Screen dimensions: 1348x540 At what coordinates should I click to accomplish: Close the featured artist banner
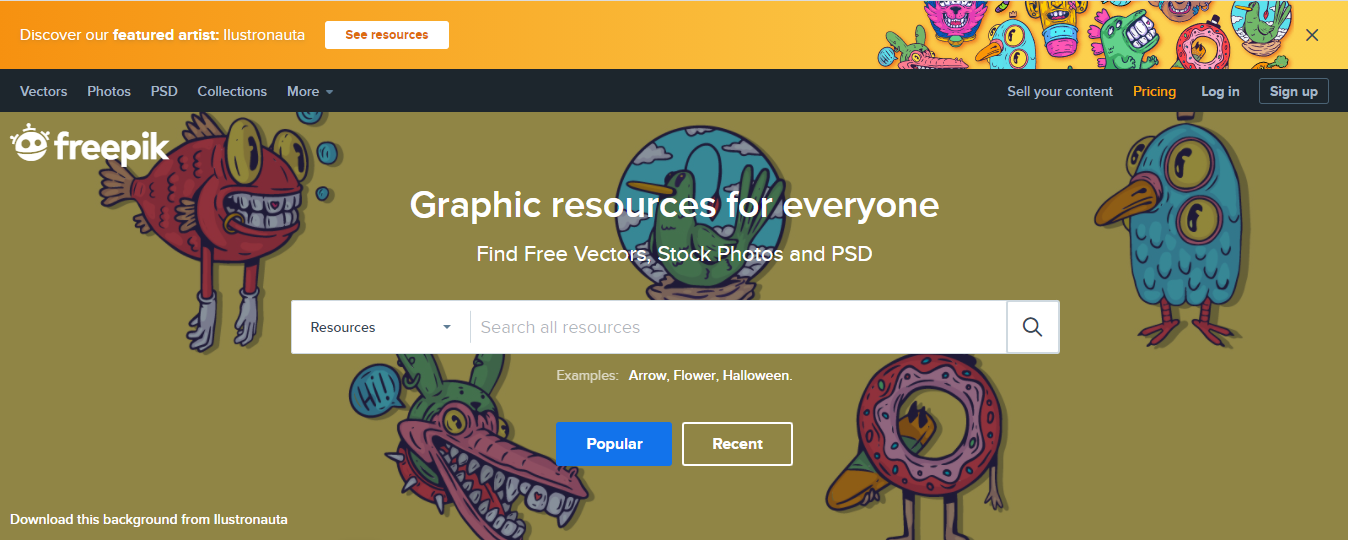(1312, 35)
